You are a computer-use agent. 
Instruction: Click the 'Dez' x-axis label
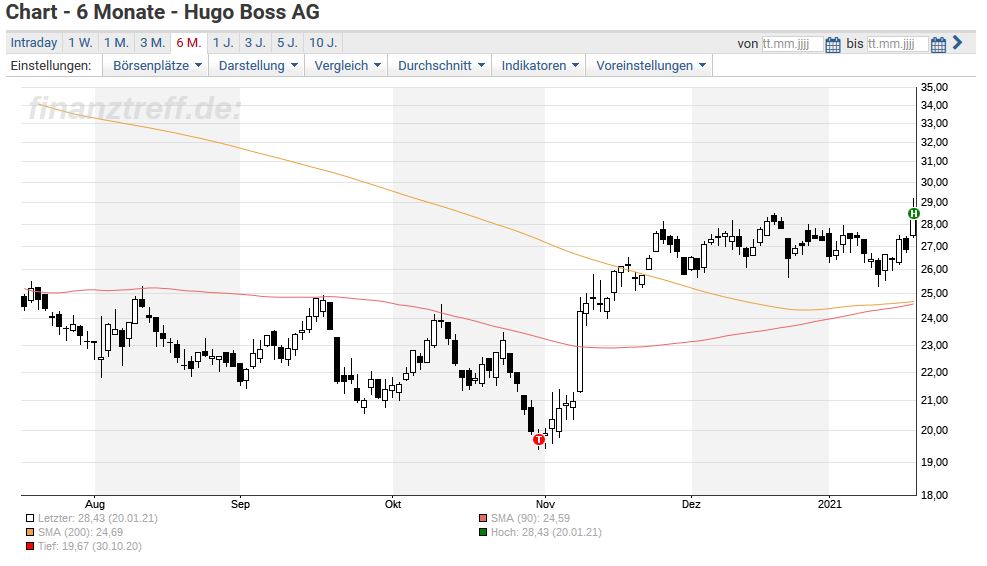[x=691, y=504]
